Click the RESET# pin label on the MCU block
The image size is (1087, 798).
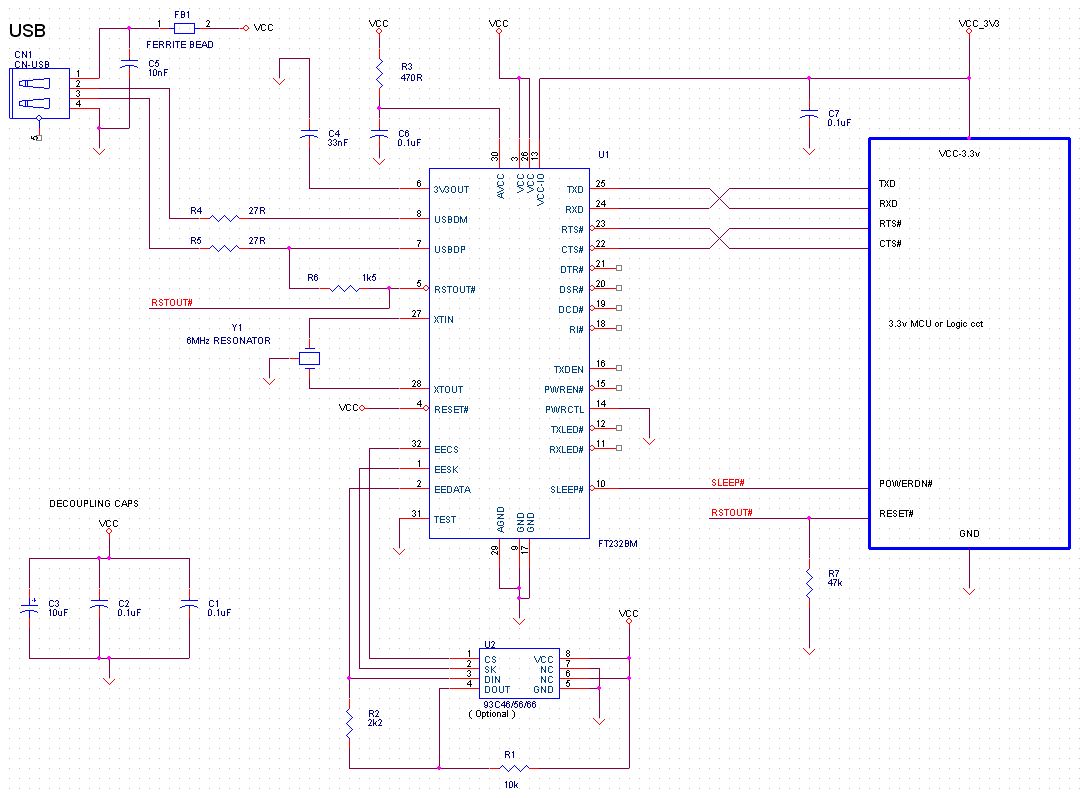coord(896,513)
